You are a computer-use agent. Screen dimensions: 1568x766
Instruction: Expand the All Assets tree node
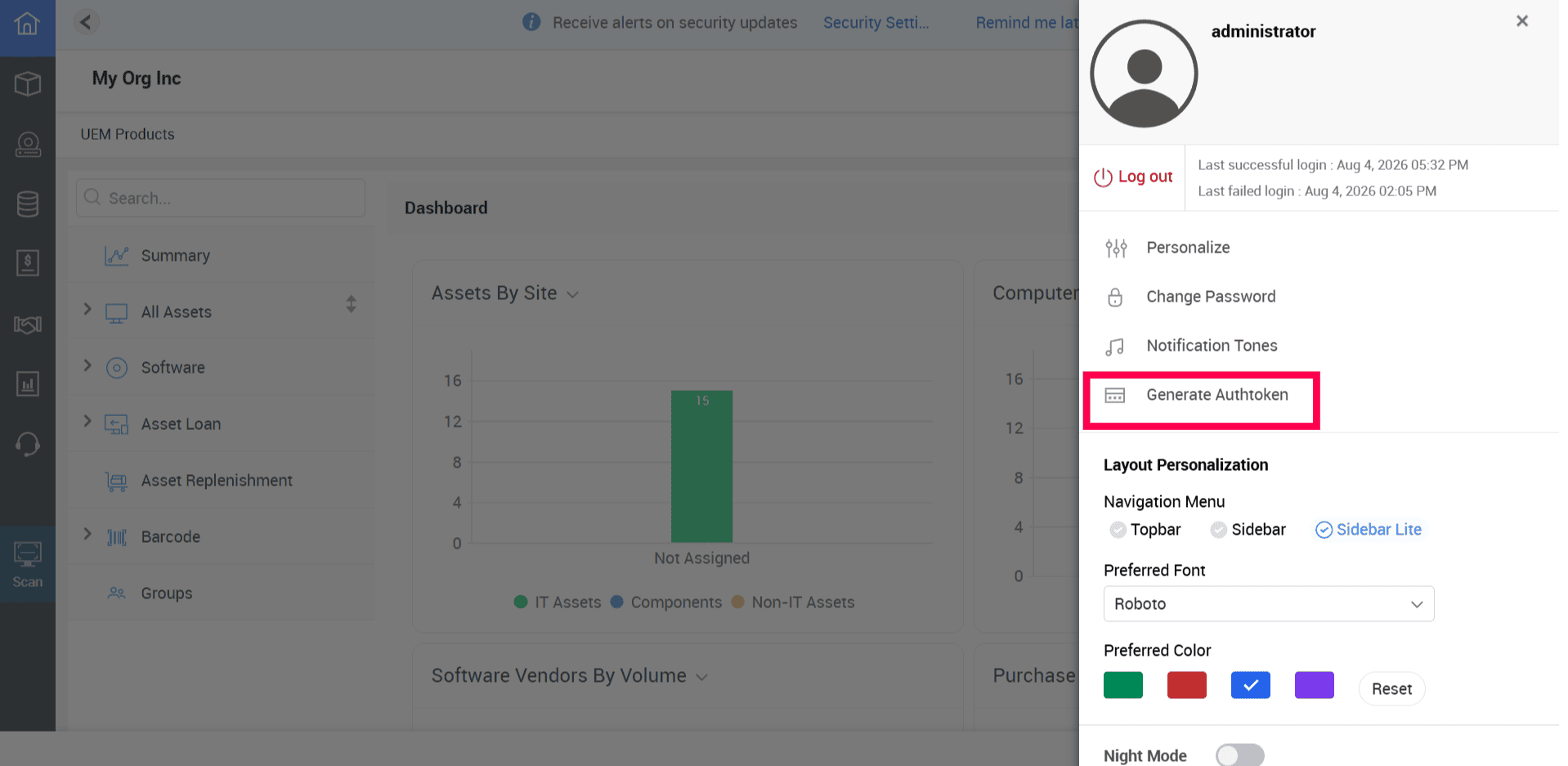coord(87,309)
